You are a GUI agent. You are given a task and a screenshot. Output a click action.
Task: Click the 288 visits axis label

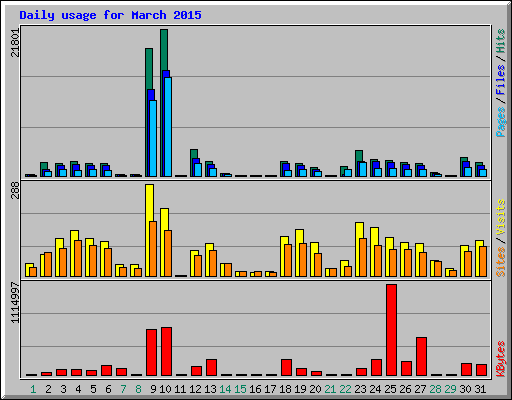click(15, 190)
